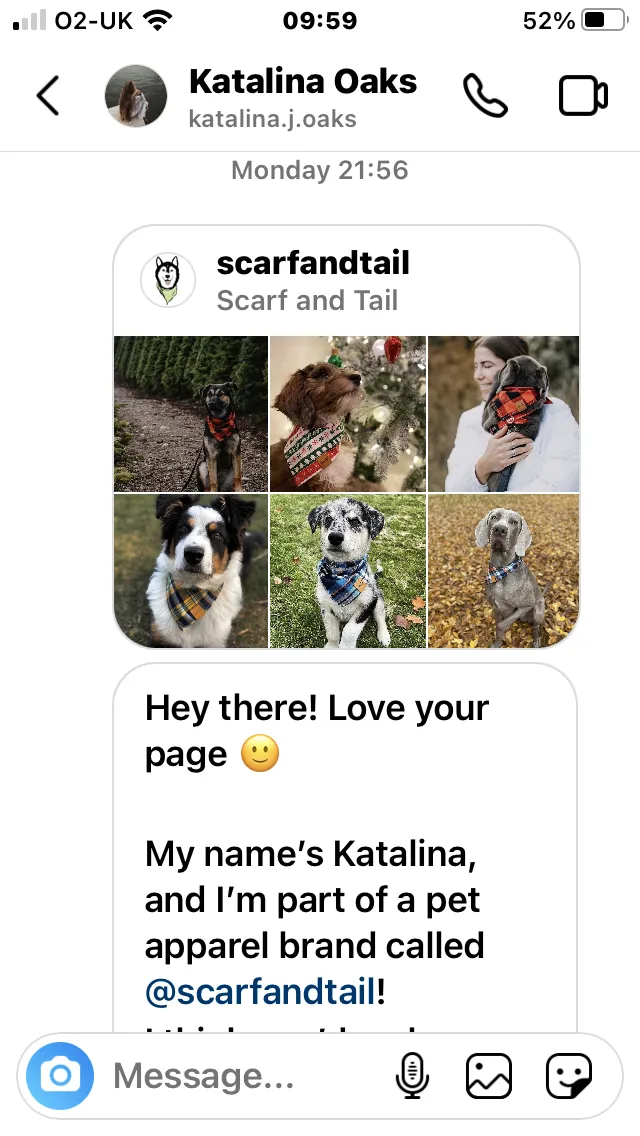Screen dimensions: 640x1136
Task: Open the camera from the message bar
Action: 60,1076
